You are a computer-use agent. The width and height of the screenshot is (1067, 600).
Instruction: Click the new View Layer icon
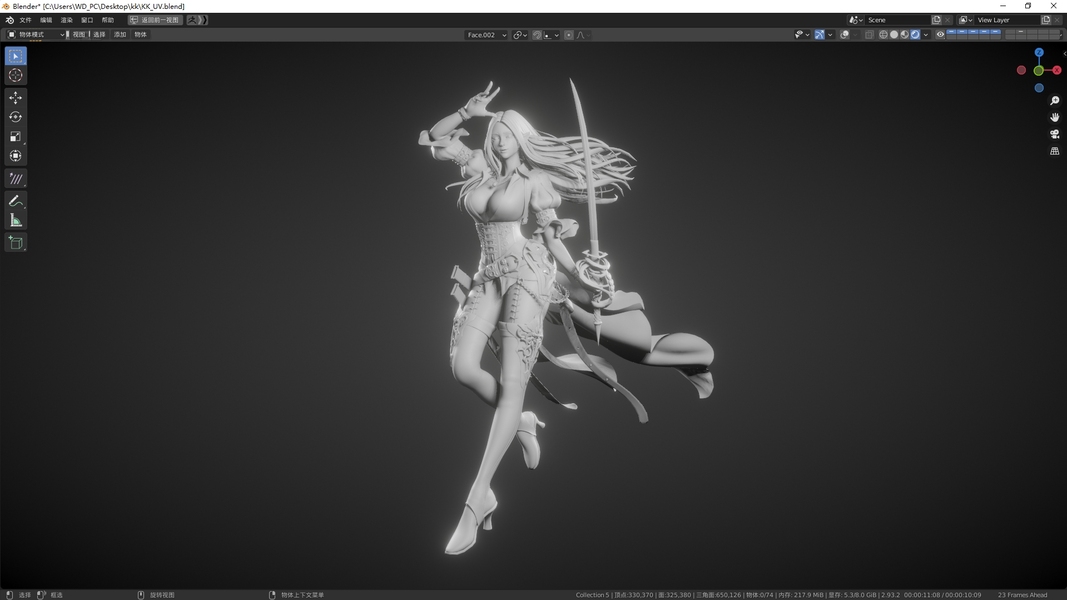pos(1046,20)
